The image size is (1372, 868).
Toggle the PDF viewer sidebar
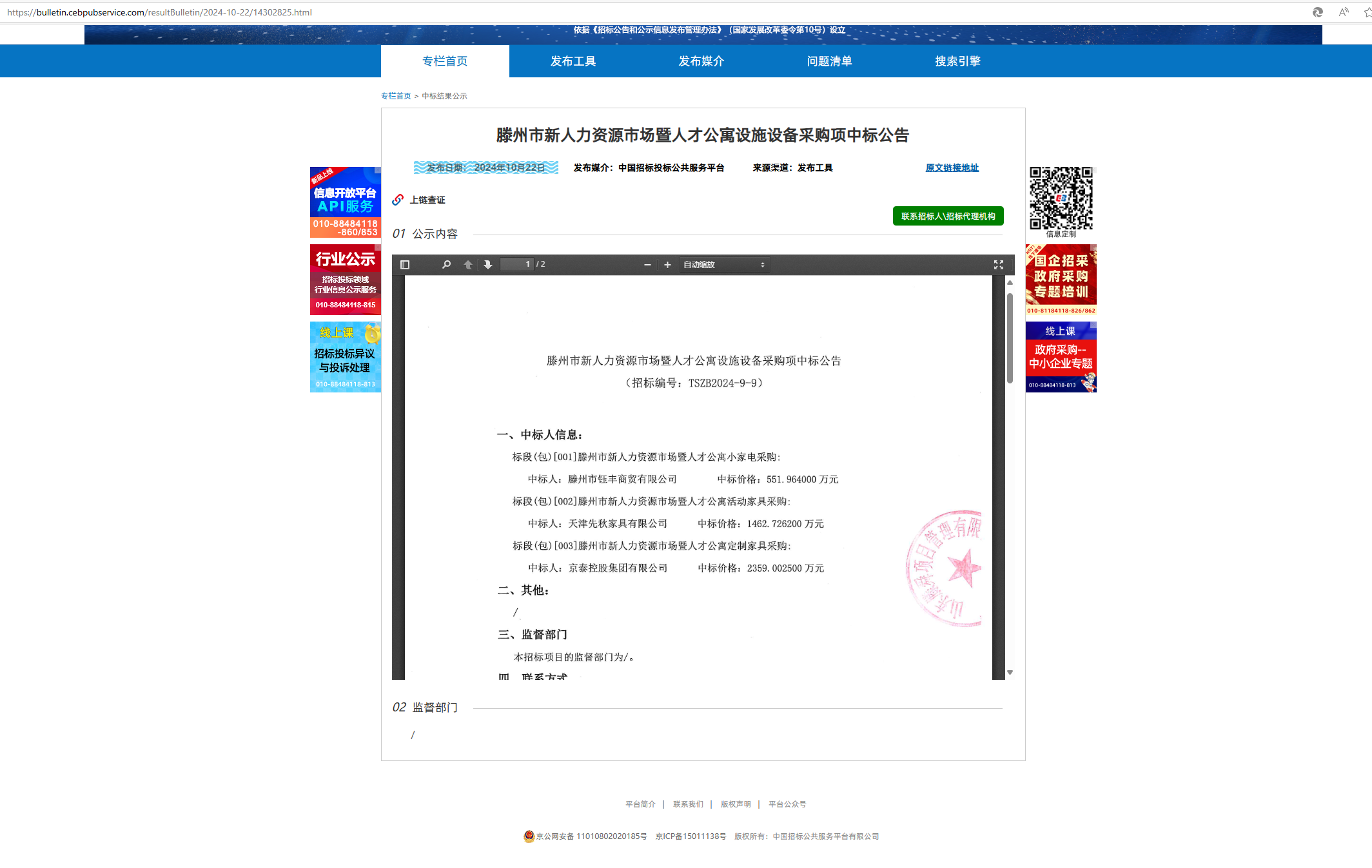[x=405, y=265]
